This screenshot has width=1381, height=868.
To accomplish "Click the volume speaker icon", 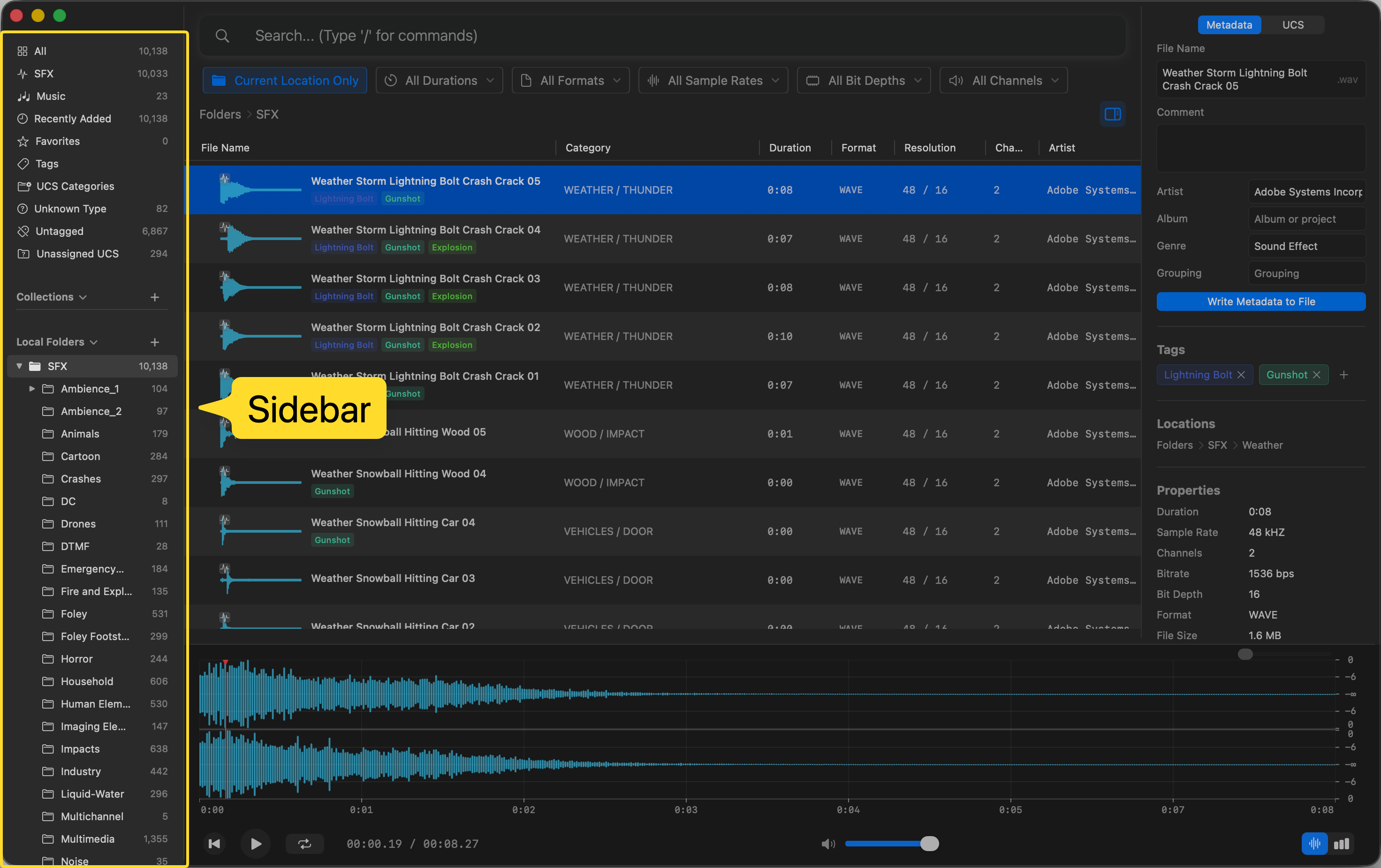I will click(828, 843).
